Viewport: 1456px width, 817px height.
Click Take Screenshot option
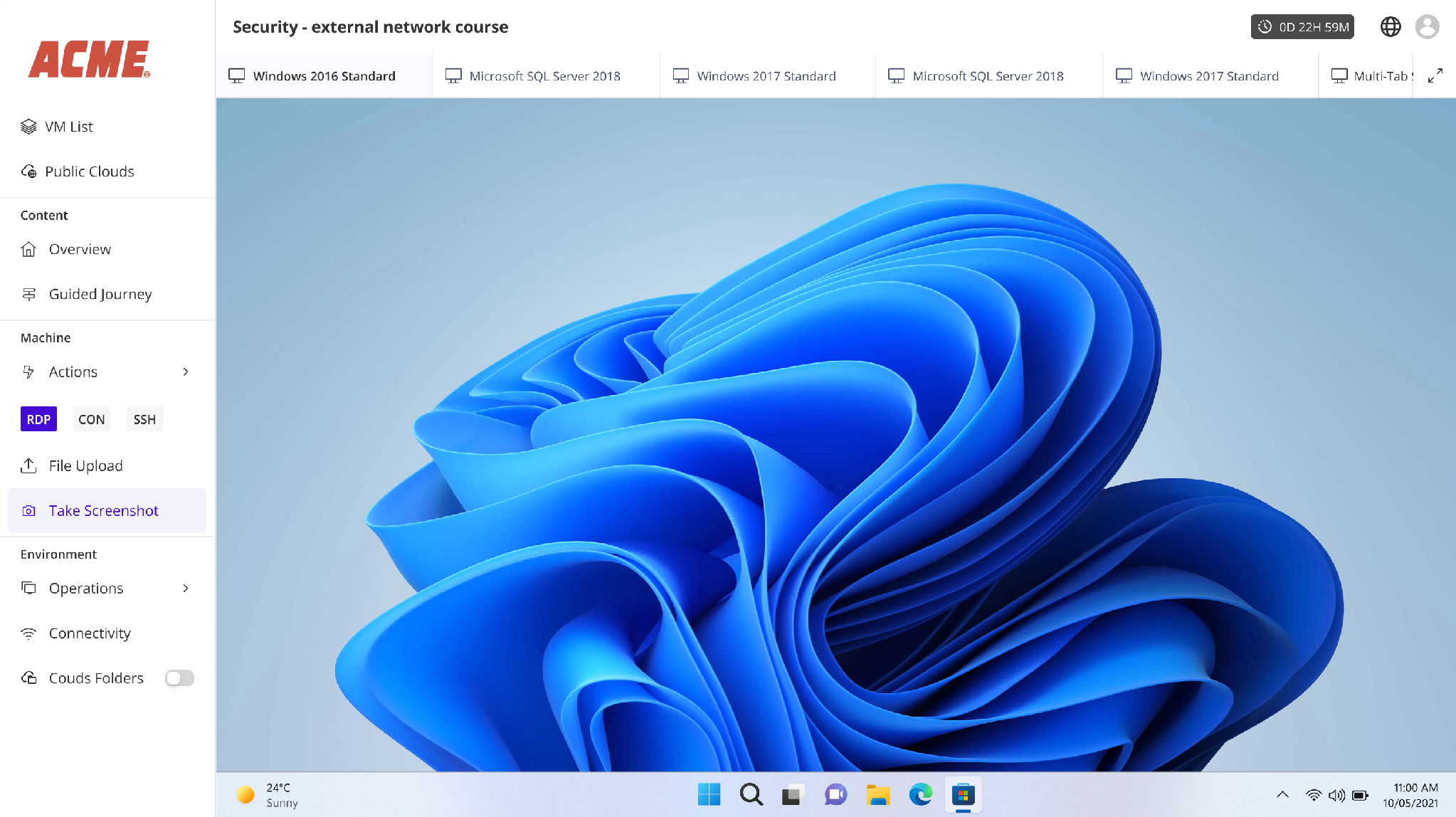[x=107, y=510]
